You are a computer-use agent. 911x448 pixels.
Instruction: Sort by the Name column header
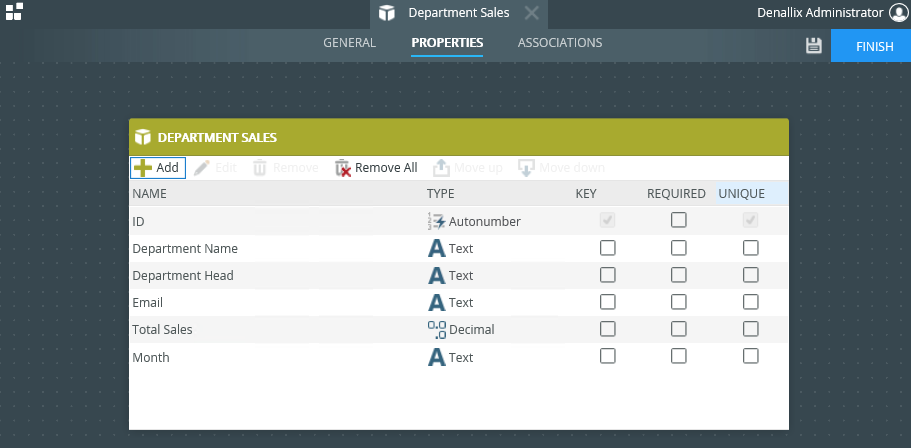(150, 194)
